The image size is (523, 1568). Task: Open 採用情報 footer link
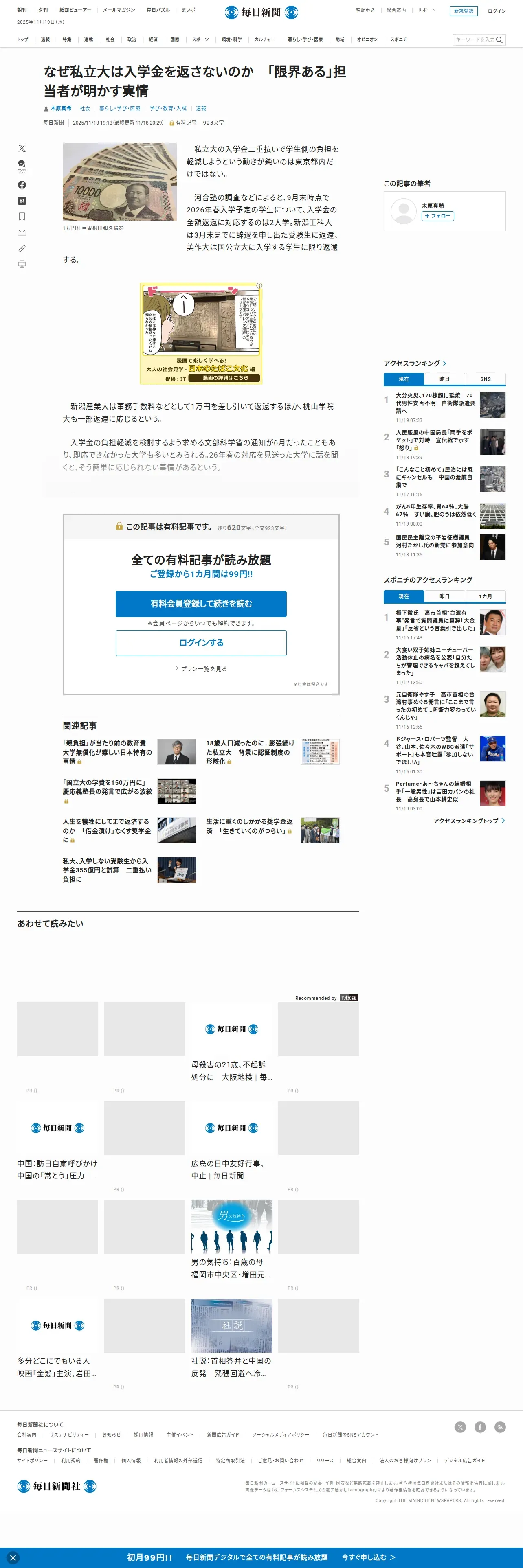pos(143,1435)
